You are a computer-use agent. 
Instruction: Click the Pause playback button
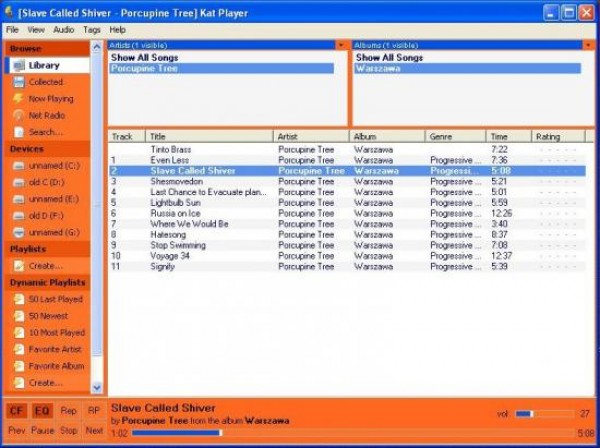tap(42, 431)
